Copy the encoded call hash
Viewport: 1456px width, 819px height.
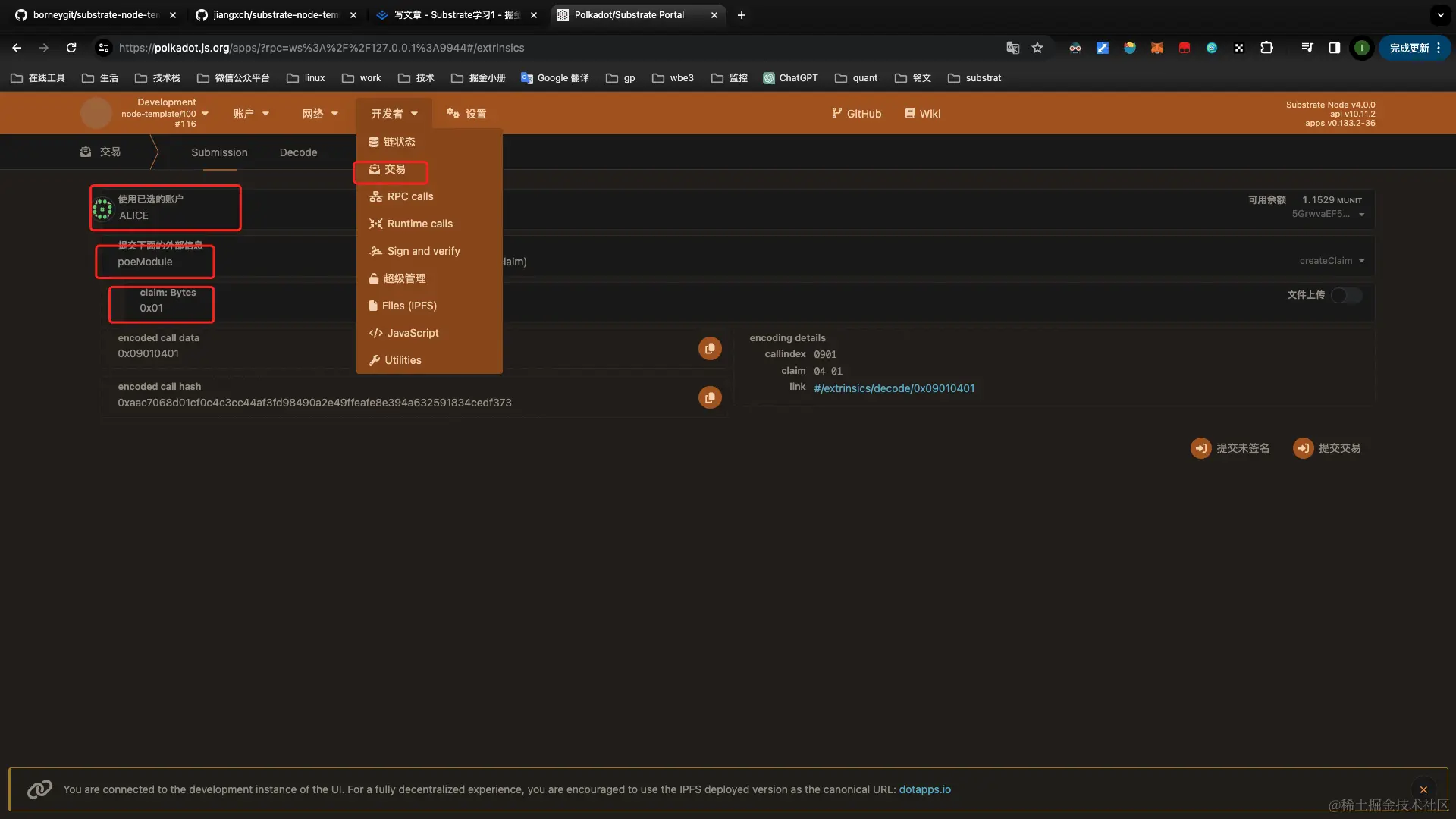[710, 397]
